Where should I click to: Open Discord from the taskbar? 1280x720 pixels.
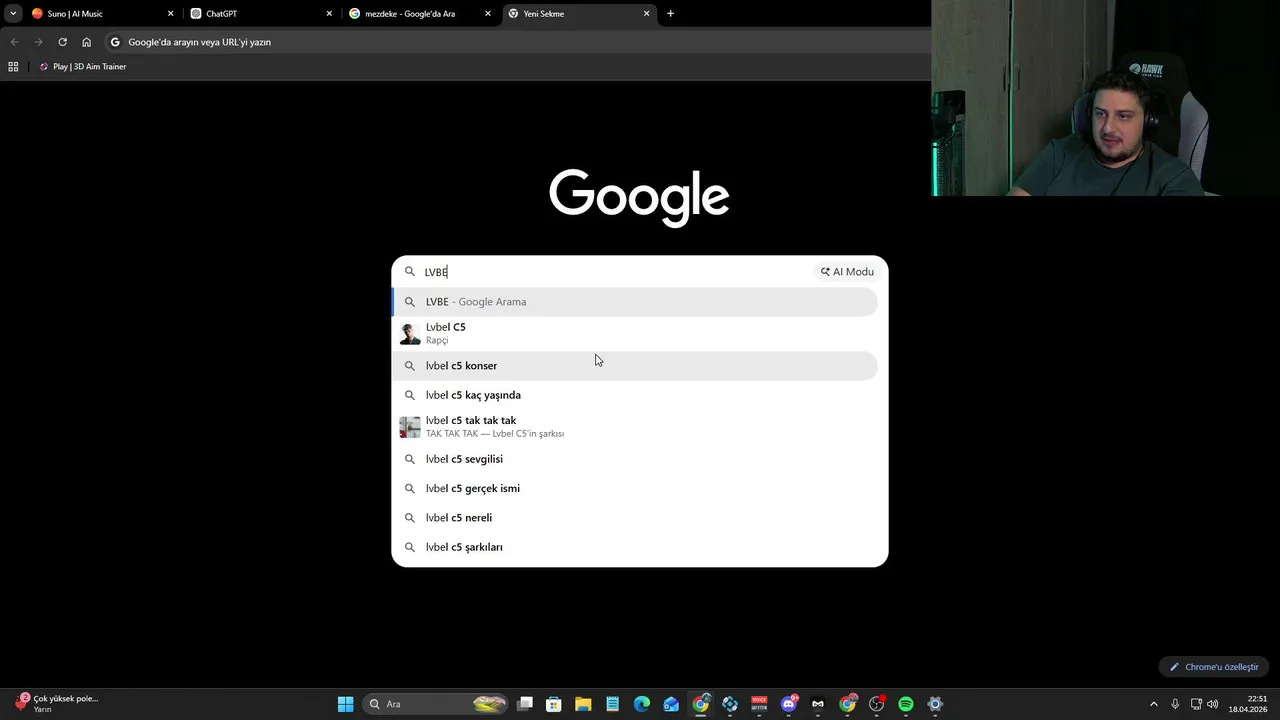789,704
